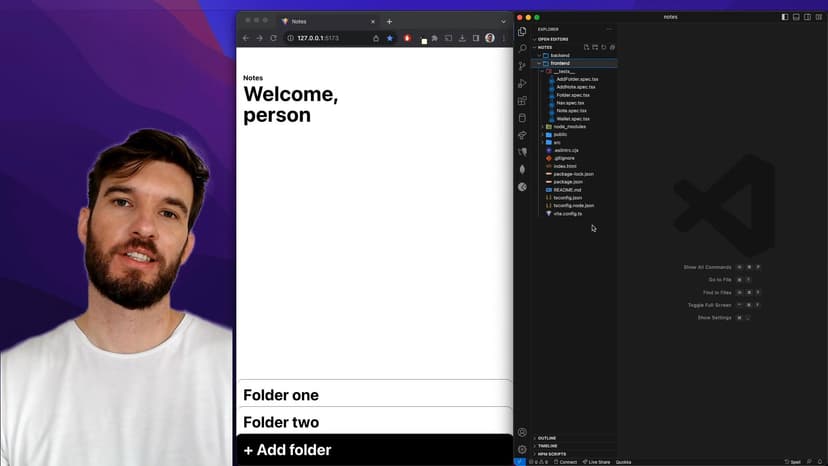
Task: Click the Manage gear icon in VS Code
Action: [522, 449]
